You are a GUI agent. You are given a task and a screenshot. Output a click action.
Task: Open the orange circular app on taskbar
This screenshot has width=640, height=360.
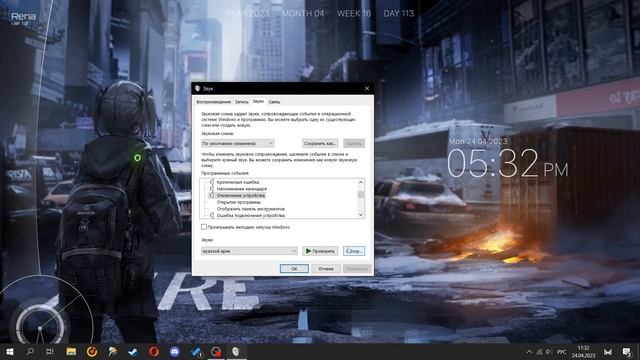click(92, 351)
